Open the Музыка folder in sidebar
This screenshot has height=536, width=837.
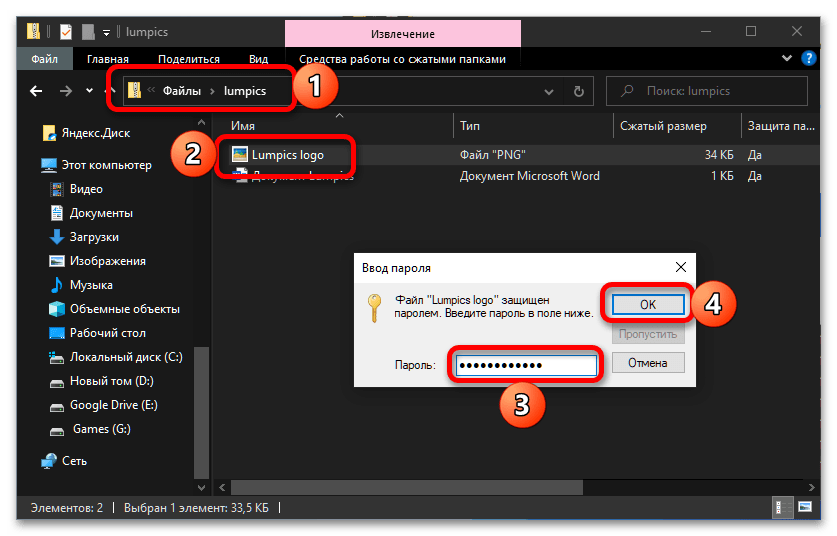pyautogui.click(x=90, y=285)
